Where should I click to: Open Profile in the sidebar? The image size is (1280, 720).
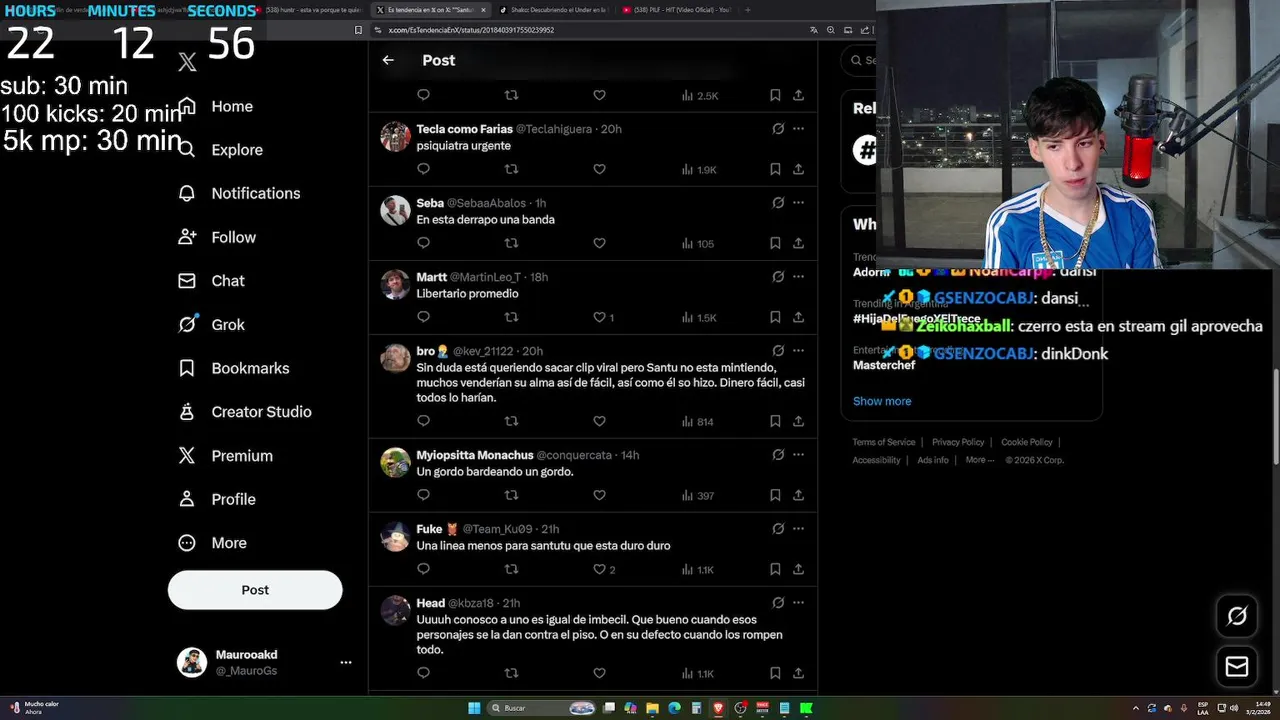pos(217,499)
